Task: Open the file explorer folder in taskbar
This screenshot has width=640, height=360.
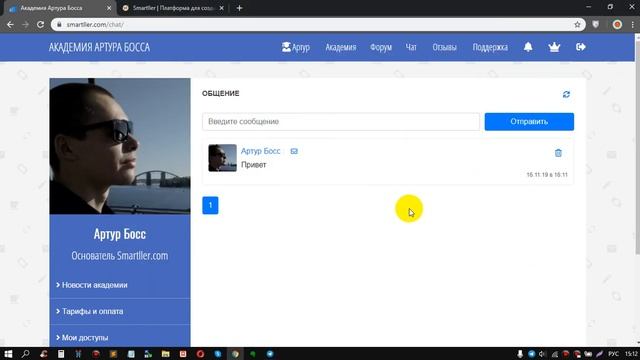Action: pos(165,354)
